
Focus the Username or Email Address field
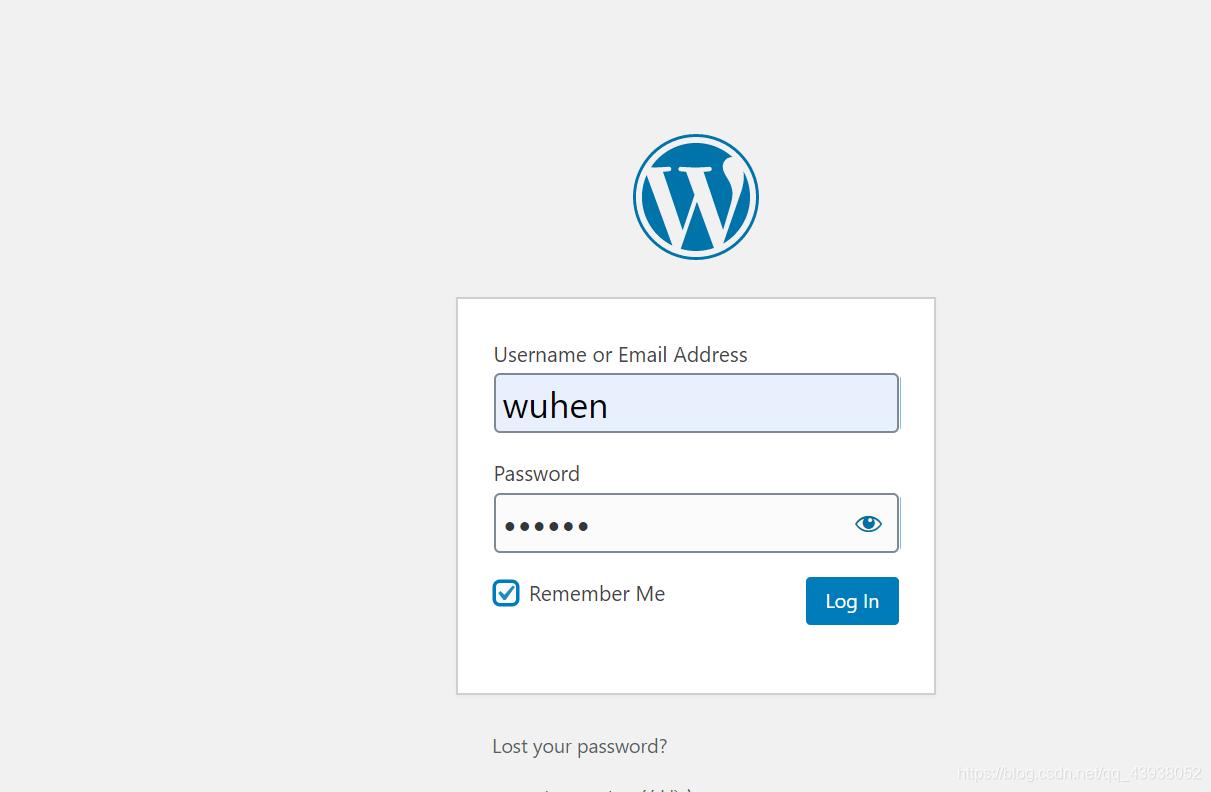pos(696,403)
